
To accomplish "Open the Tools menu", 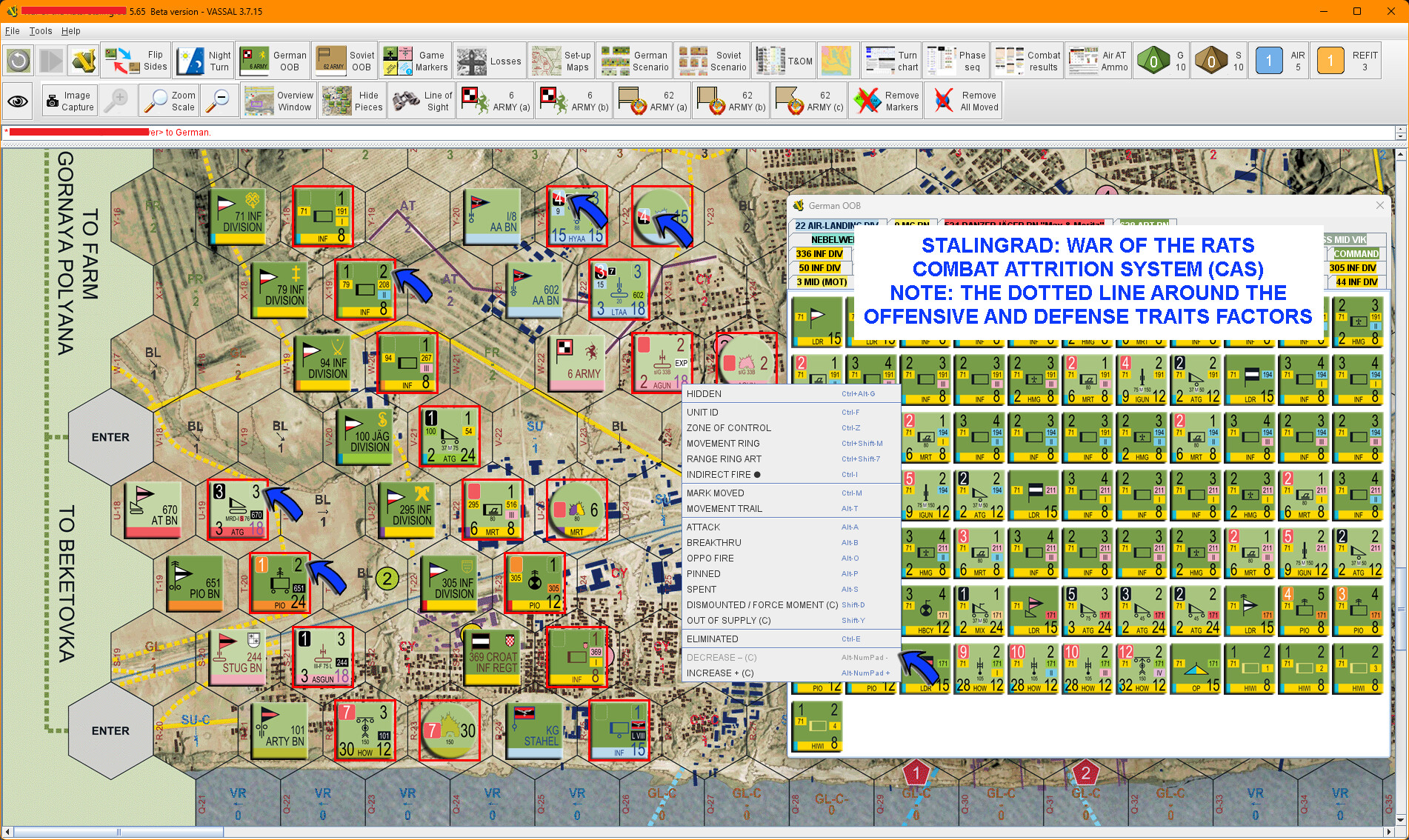I will [40, 31].
